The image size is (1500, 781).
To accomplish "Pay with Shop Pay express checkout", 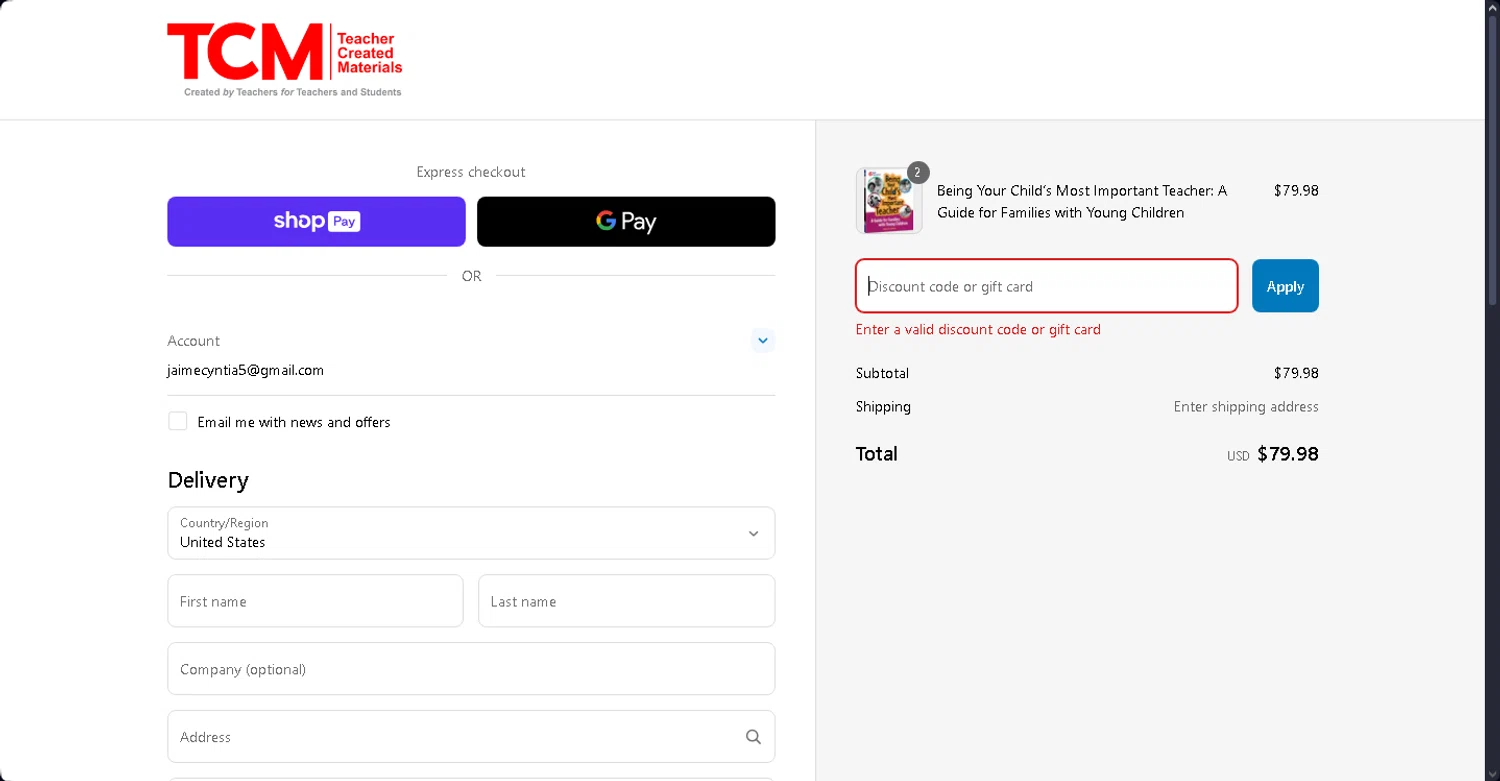I will [x=316, y=221].
